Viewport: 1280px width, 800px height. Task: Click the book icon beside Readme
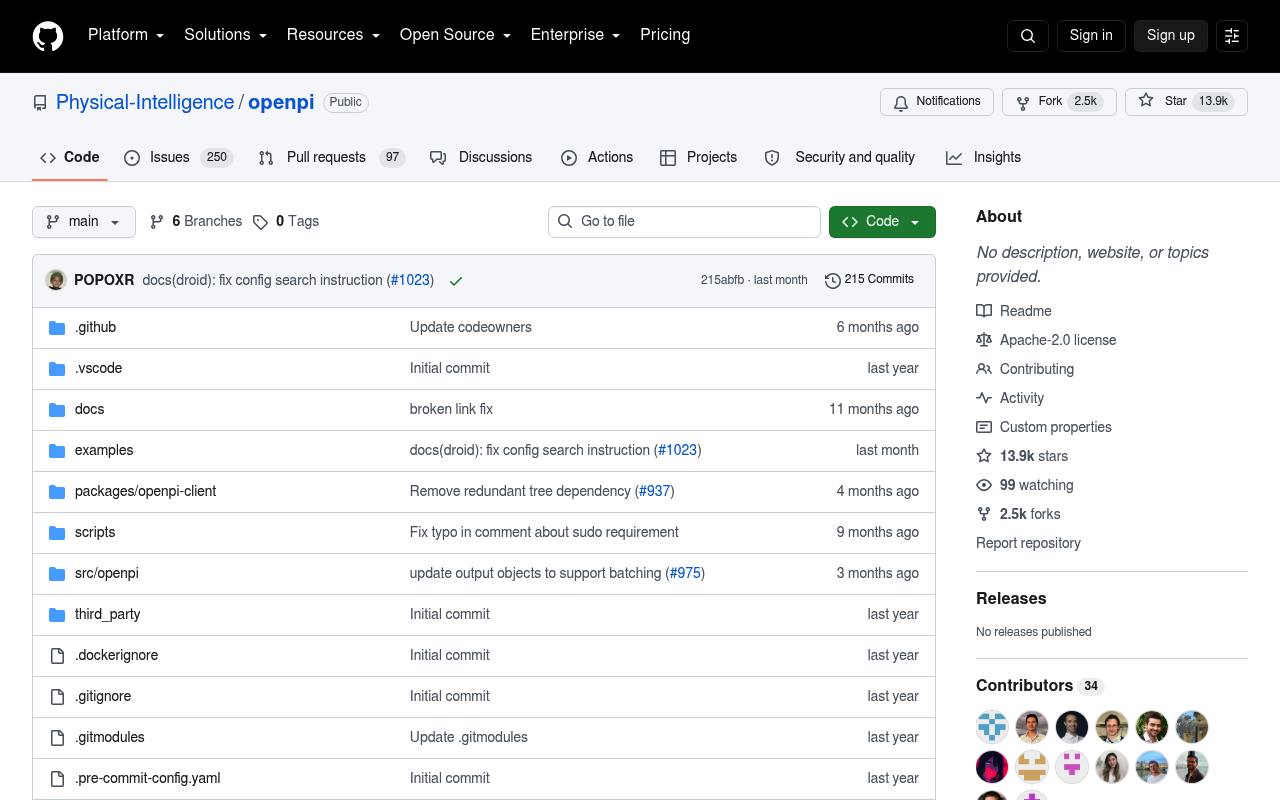point(984,311)
